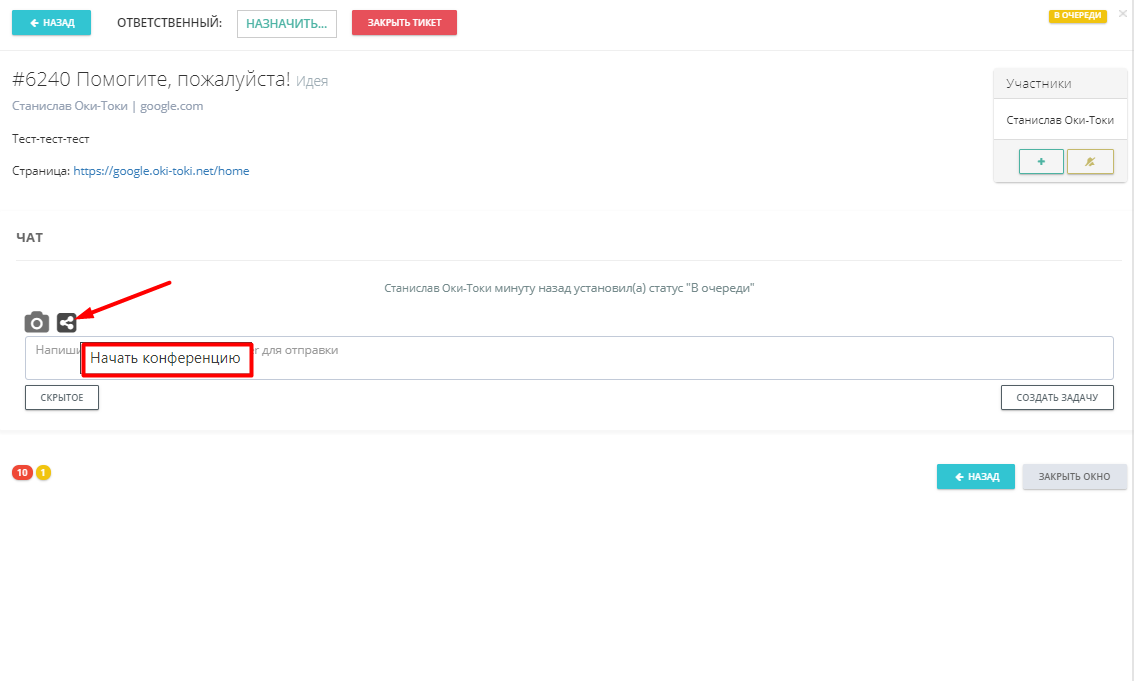1134x681 pixels.
Task: Click "Назад" next to "Закрыть окно"
Action: point(975,476)
